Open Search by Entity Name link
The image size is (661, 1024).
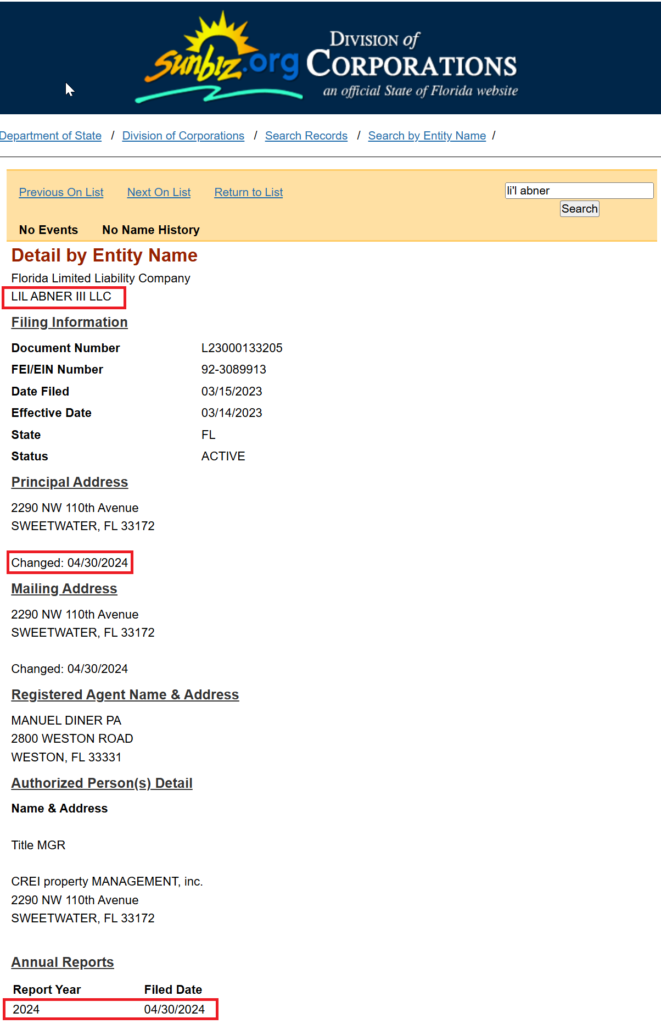[x=427, y=136]
